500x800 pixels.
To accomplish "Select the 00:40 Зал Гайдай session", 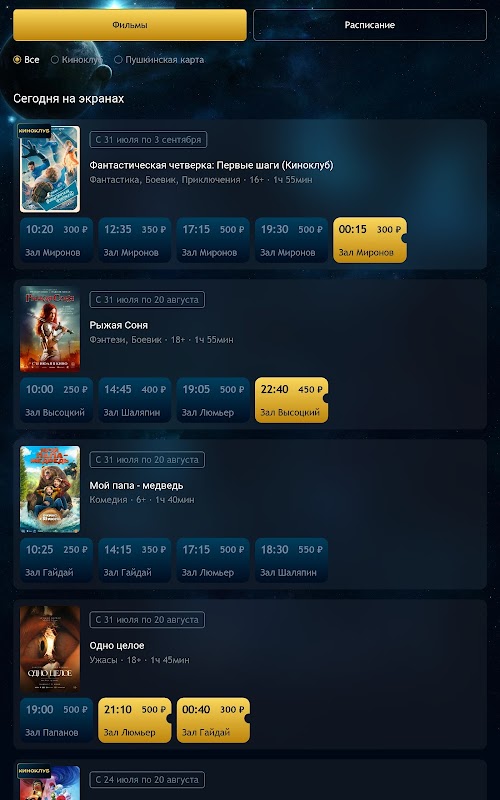I will click(x=213, y=720).
